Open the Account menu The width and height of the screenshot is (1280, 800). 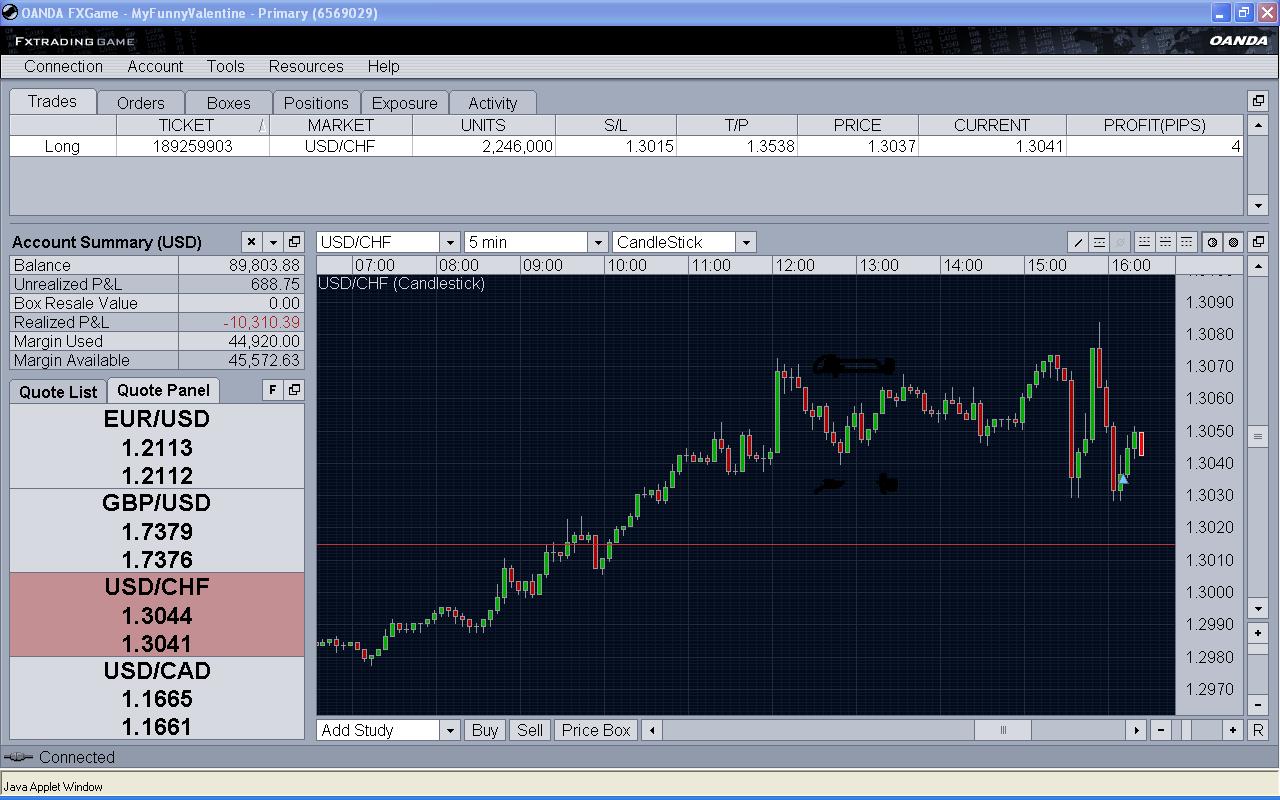pos(155,66)
